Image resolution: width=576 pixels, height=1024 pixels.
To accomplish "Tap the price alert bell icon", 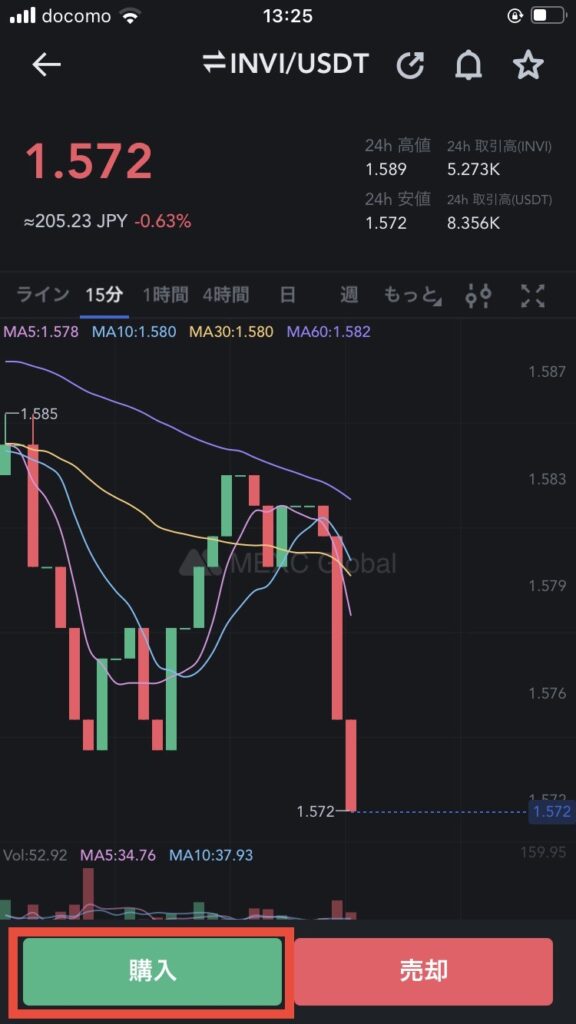I will tap(468, 65).
